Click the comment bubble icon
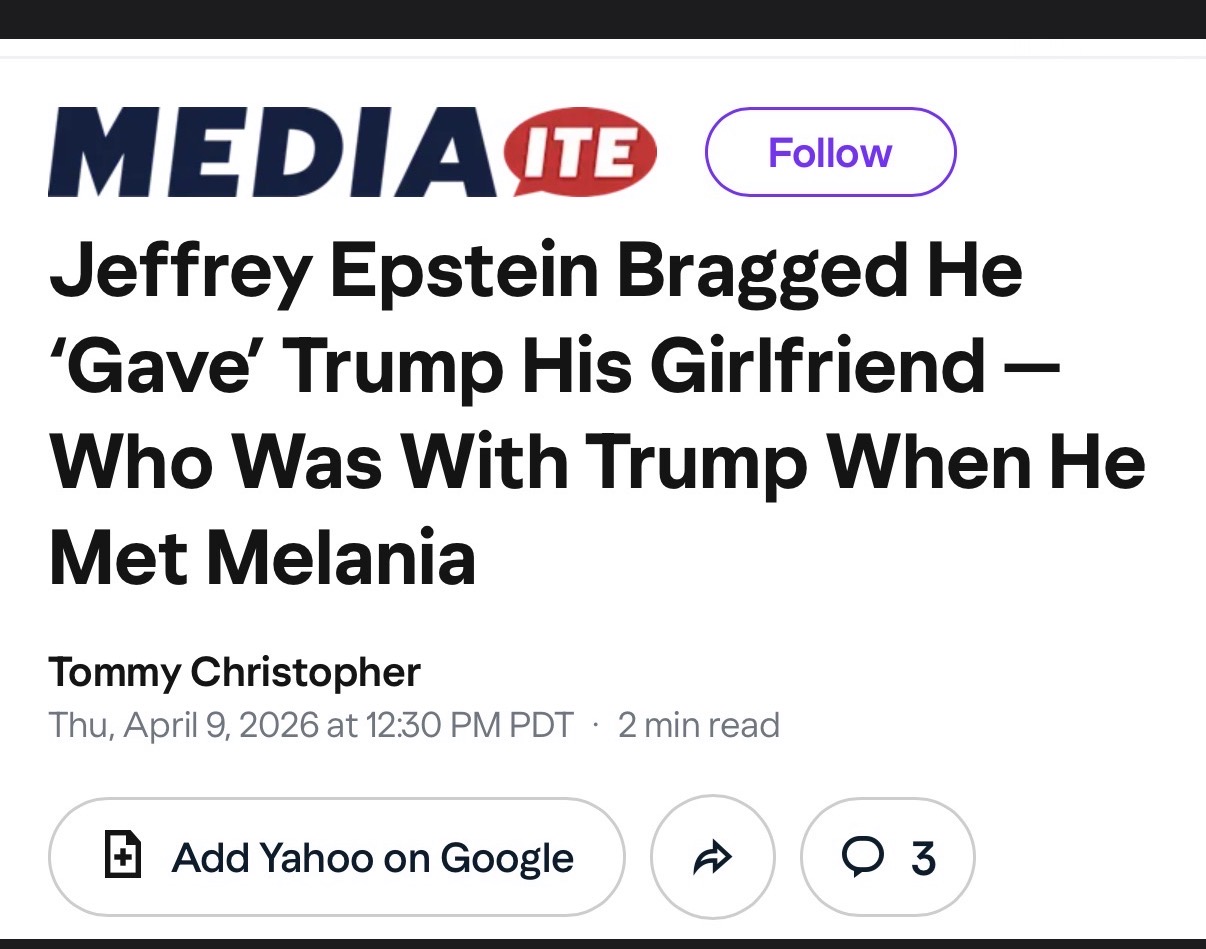The height and width of the screenshot is (949, 1206). [863, 857]
